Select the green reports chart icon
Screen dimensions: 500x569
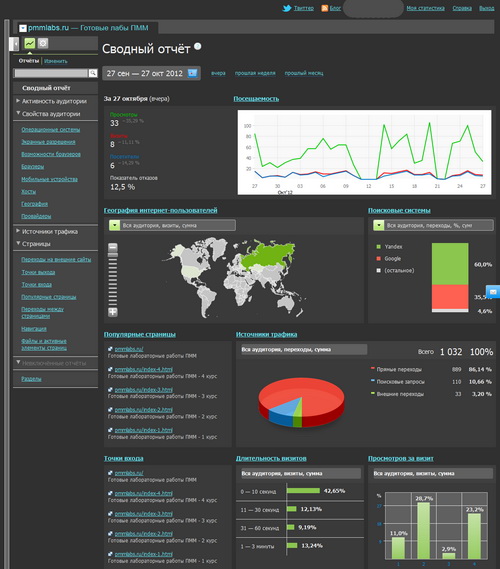tap(30, 43)
